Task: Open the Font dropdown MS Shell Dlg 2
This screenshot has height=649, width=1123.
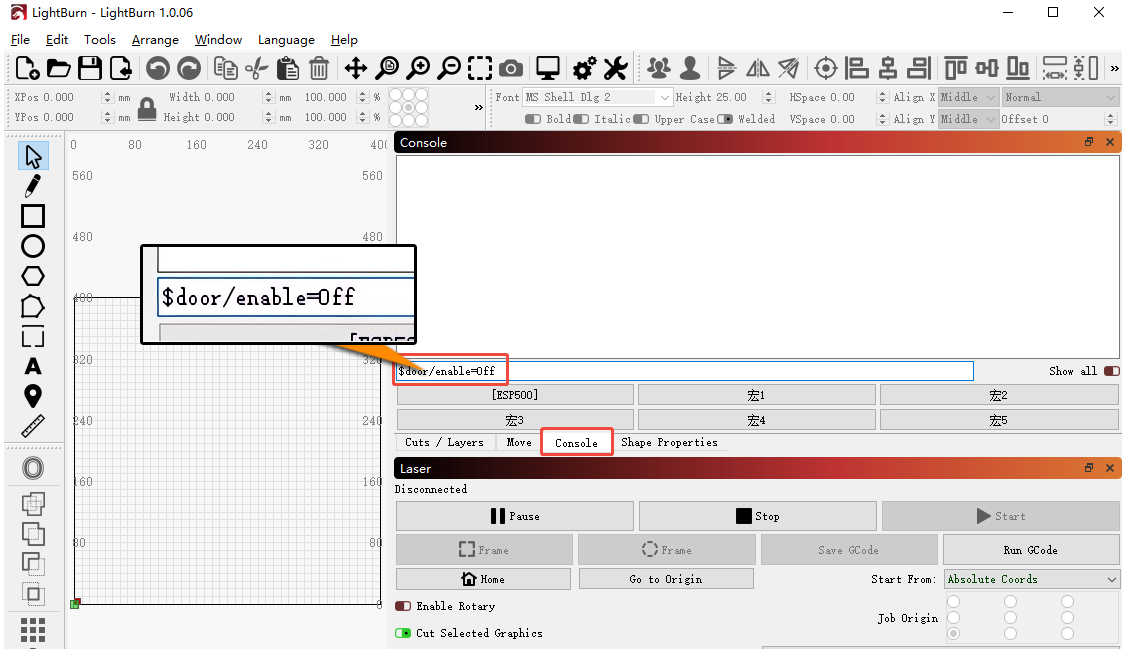Action: pos(597,97)
